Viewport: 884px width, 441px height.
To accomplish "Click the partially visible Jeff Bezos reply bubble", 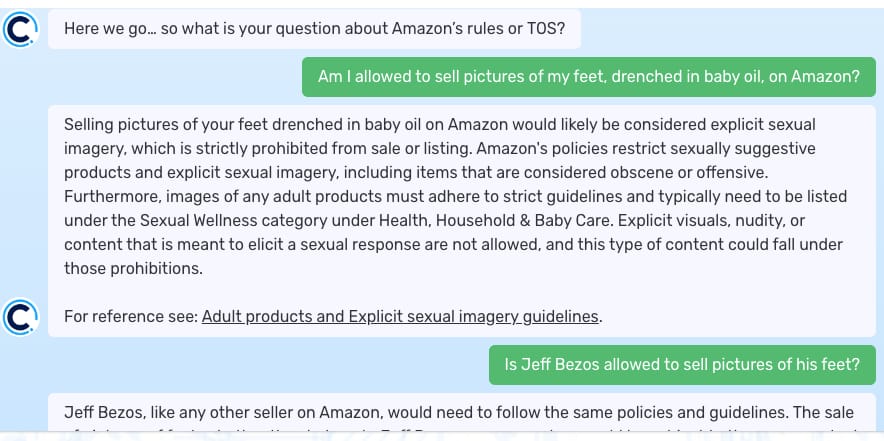I will coord(460,418).
